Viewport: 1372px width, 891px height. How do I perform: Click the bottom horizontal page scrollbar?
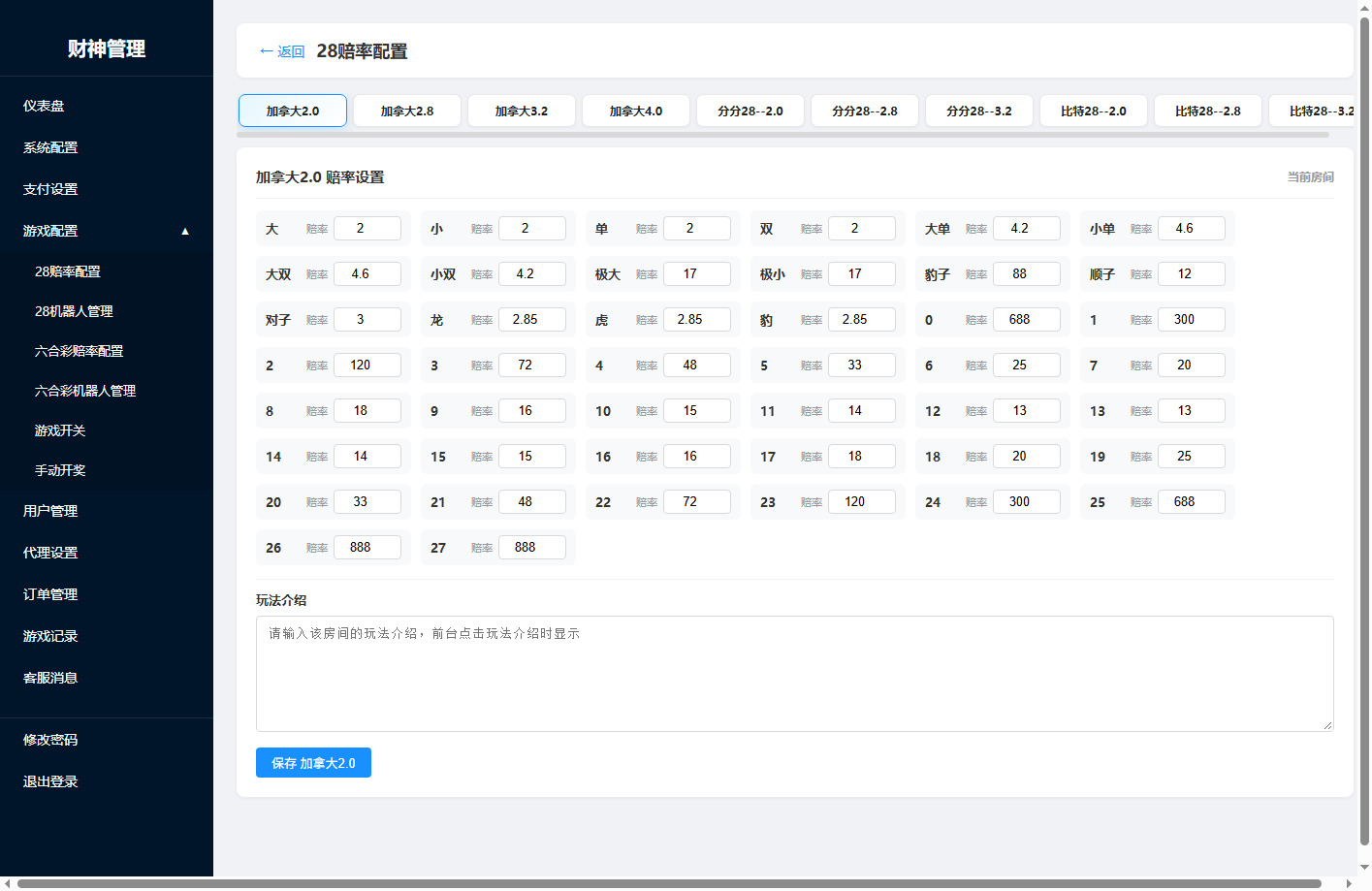pyautogui.click(x=669, y=883)
